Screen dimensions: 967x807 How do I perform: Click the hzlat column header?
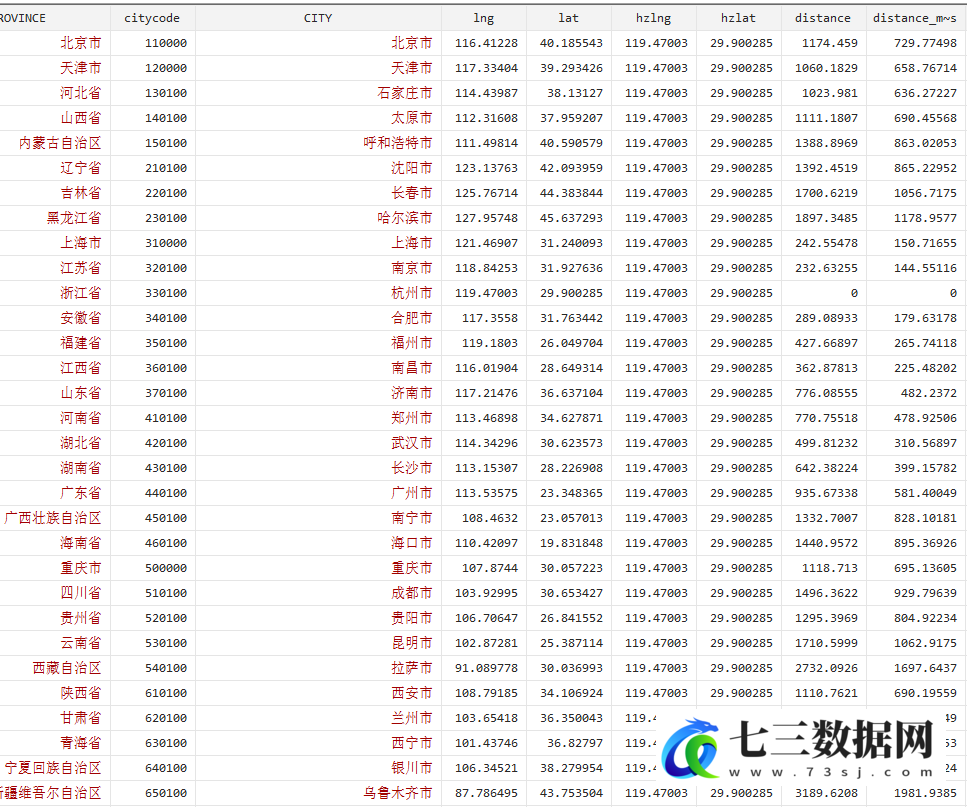[738, 18]
